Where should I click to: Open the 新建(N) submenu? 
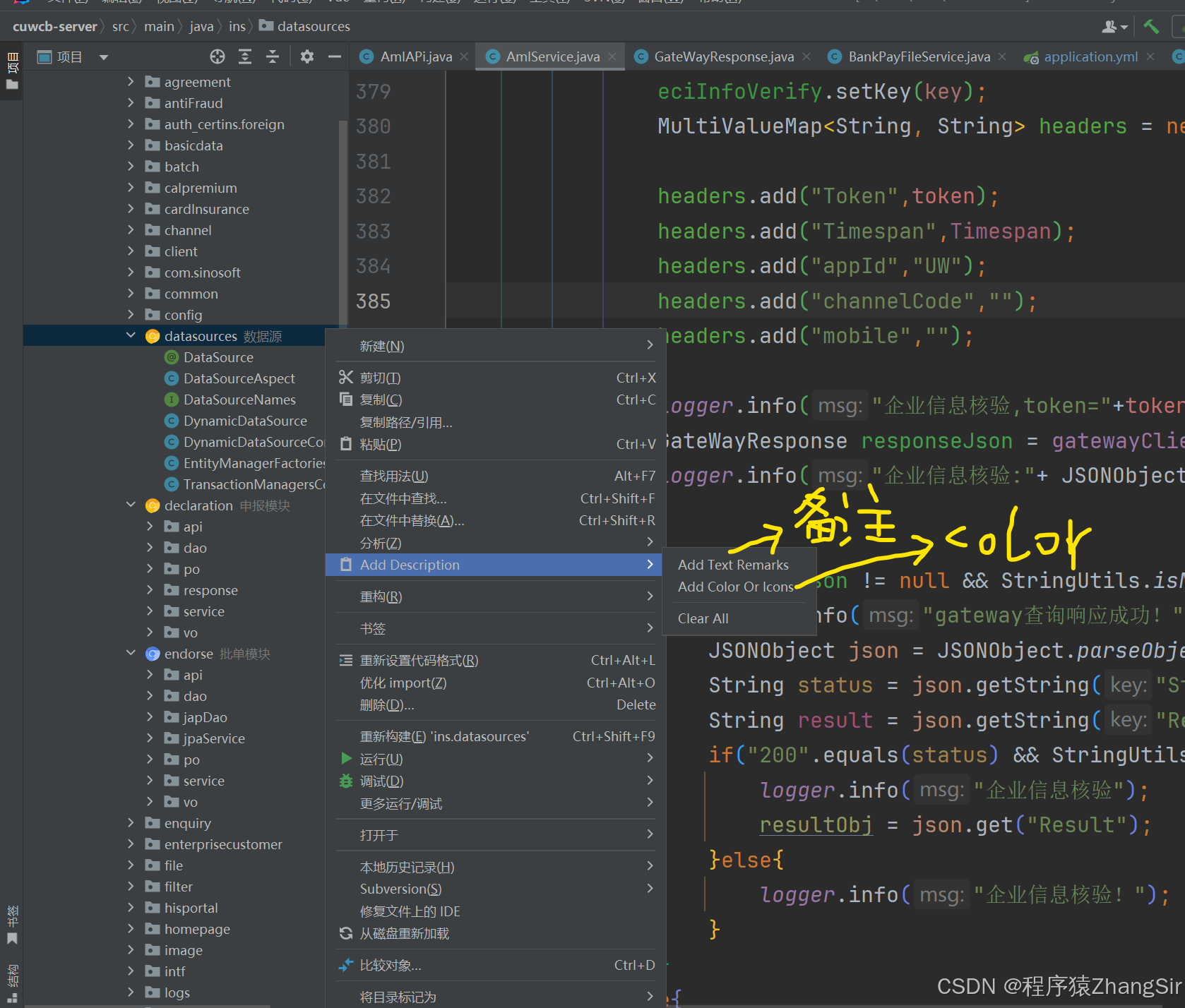494,346
